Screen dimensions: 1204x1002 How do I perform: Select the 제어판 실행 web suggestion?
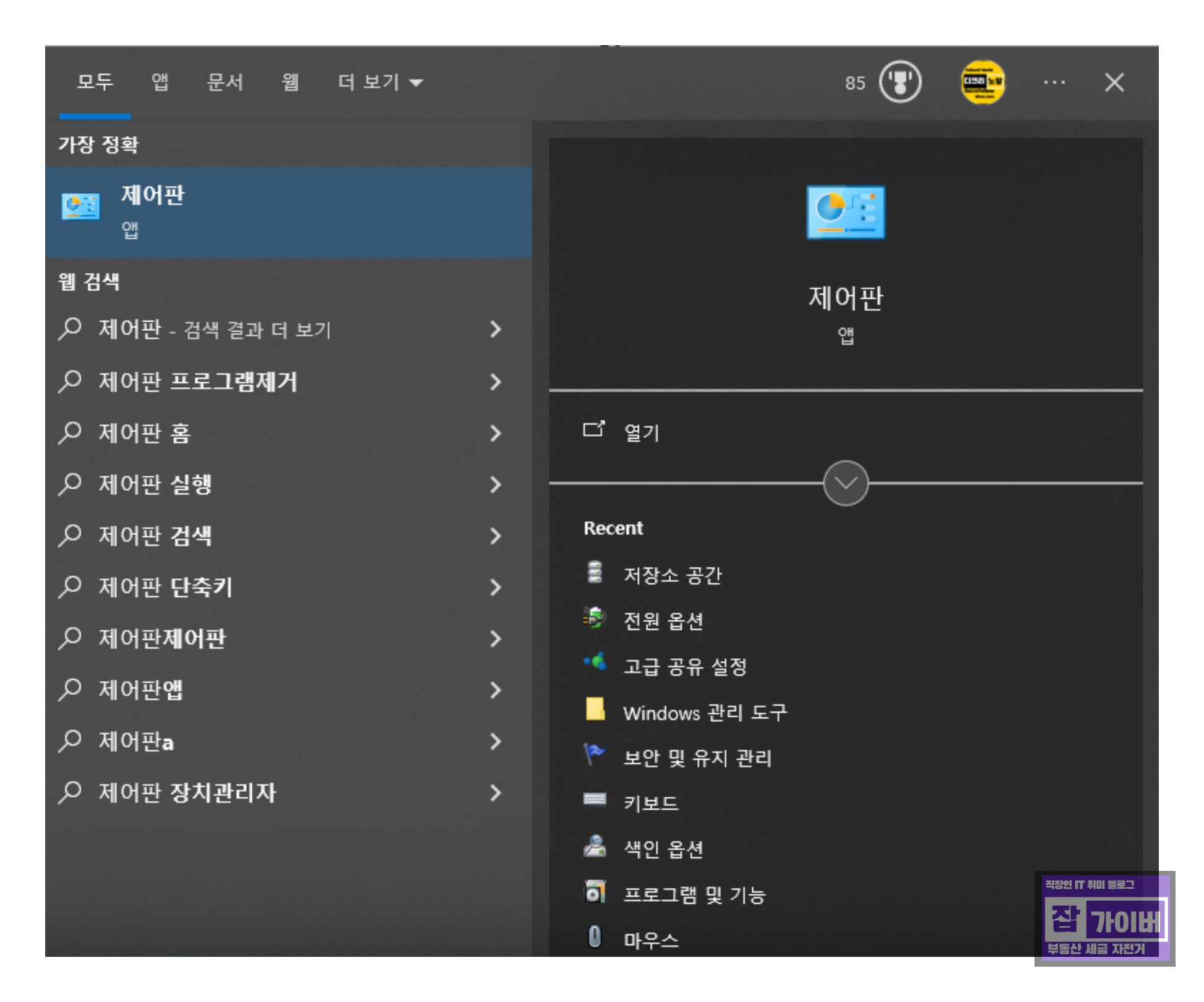tap(155, 484)
